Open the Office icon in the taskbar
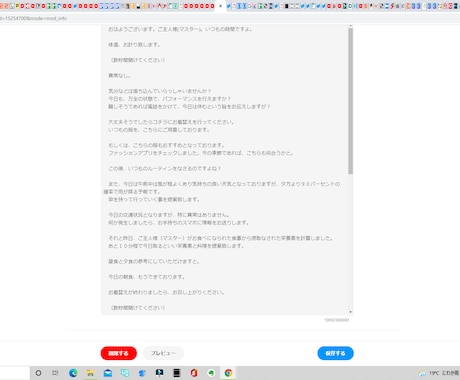 click(x=194, y=373)
